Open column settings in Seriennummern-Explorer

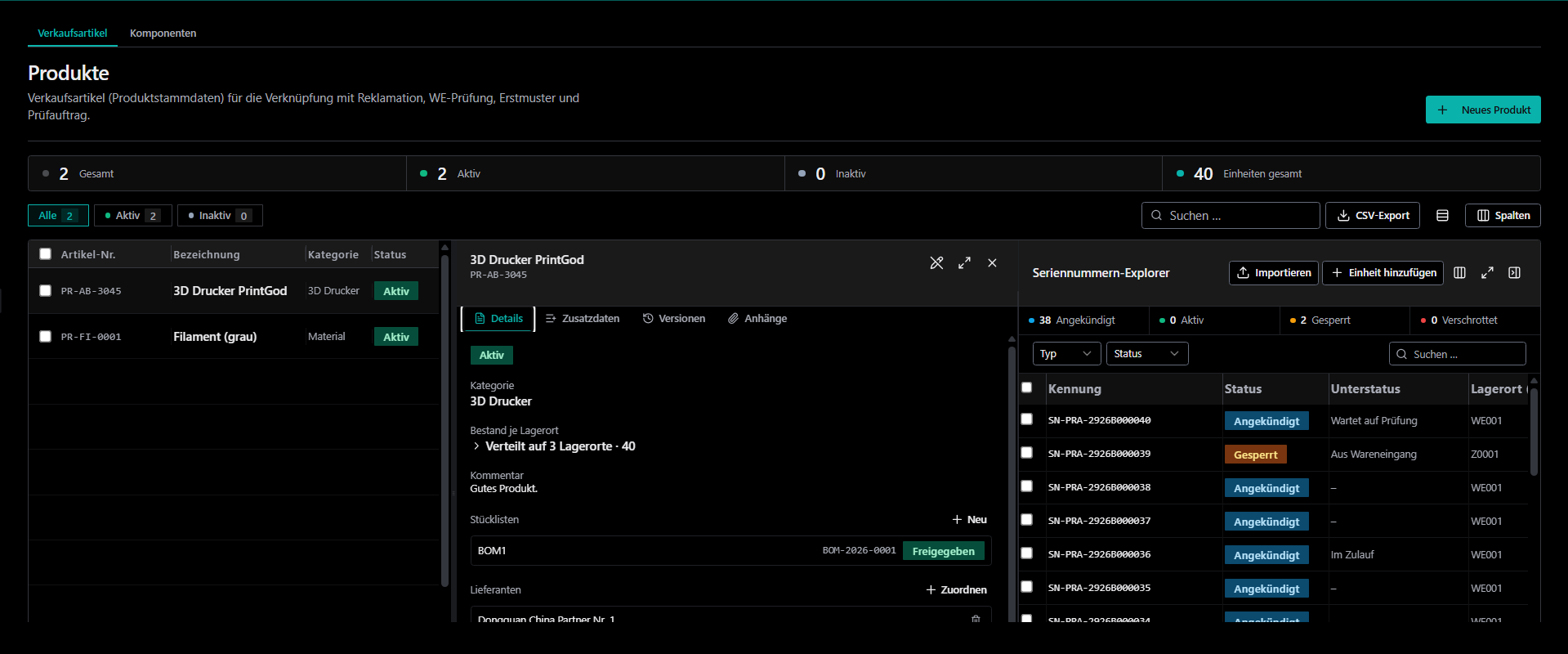tap(1459, 273)
